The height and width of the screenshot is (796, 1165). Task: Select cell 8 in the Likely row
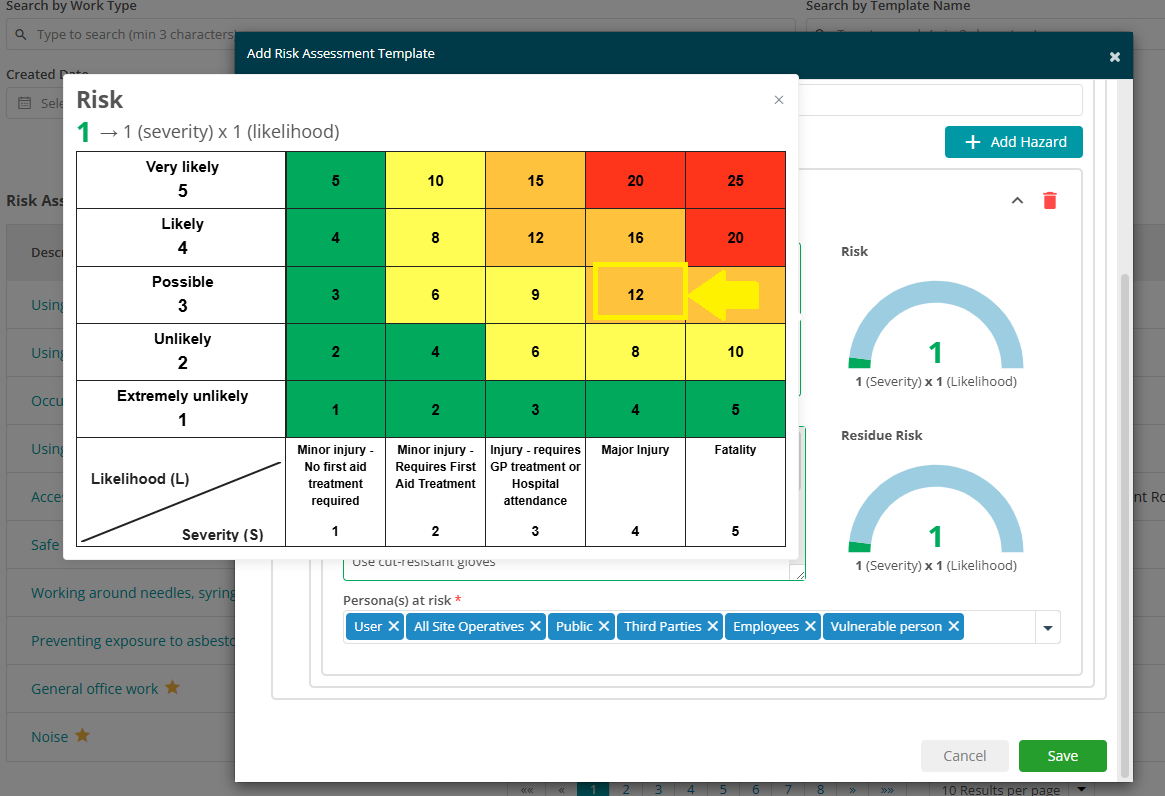click(x=435, y=238)
